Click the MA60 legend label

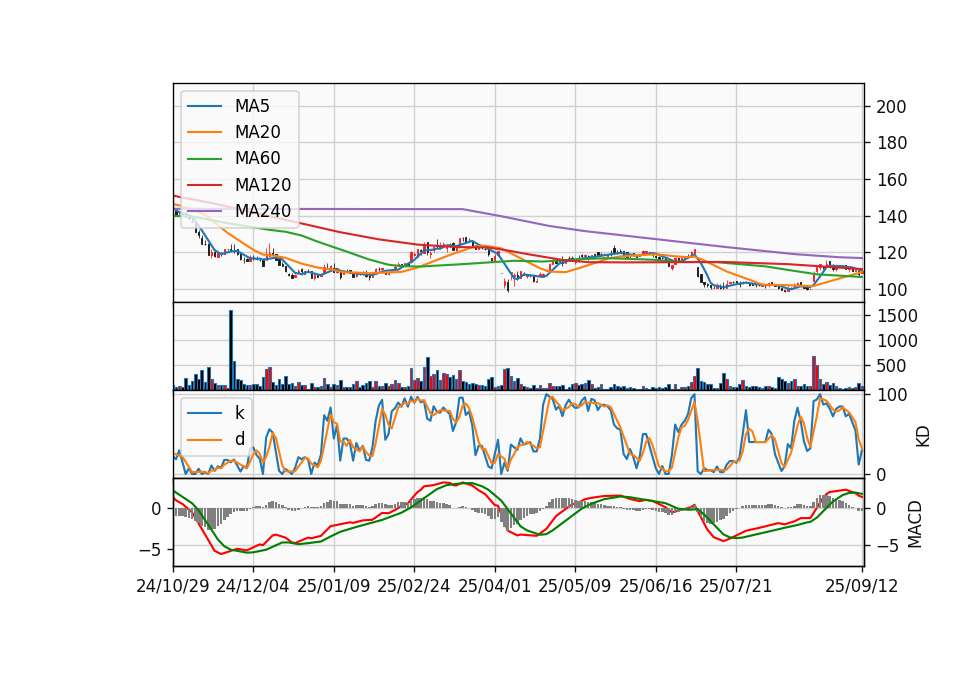[258, 159]
